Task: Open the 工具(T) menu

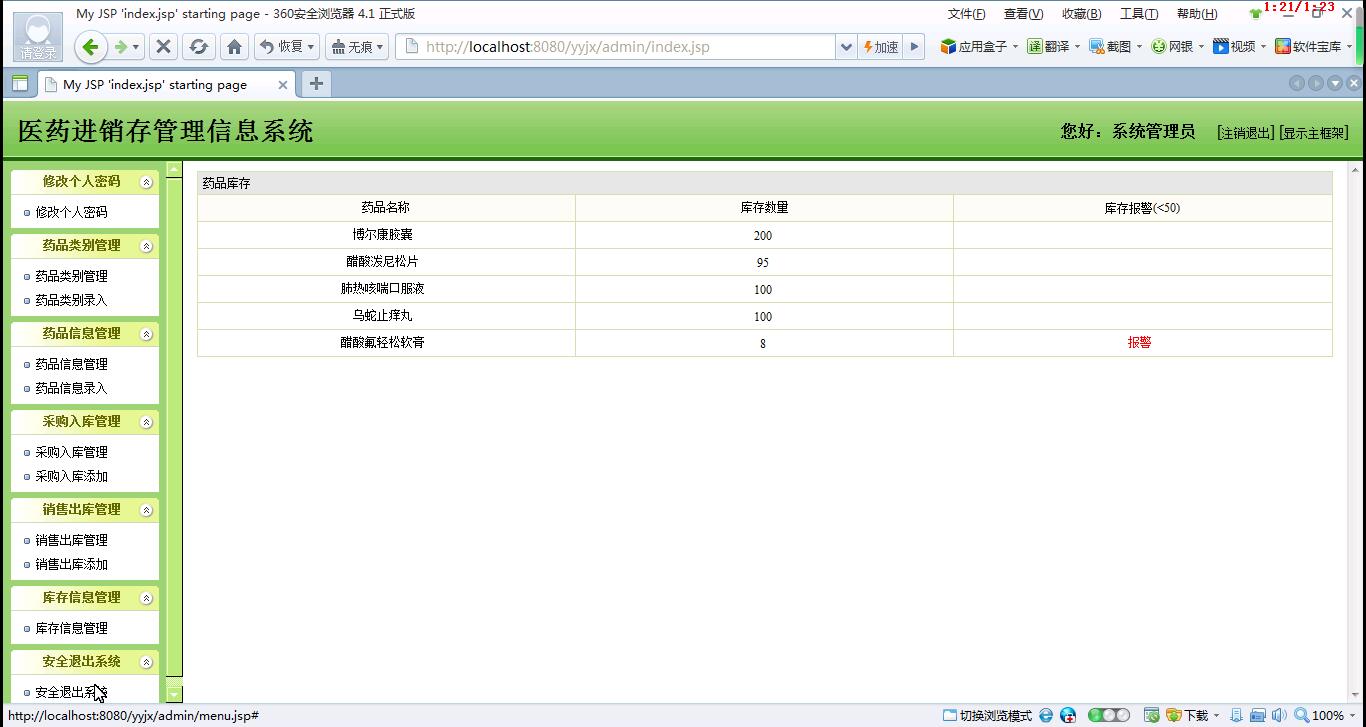Action: click(x=1138, y=14)
